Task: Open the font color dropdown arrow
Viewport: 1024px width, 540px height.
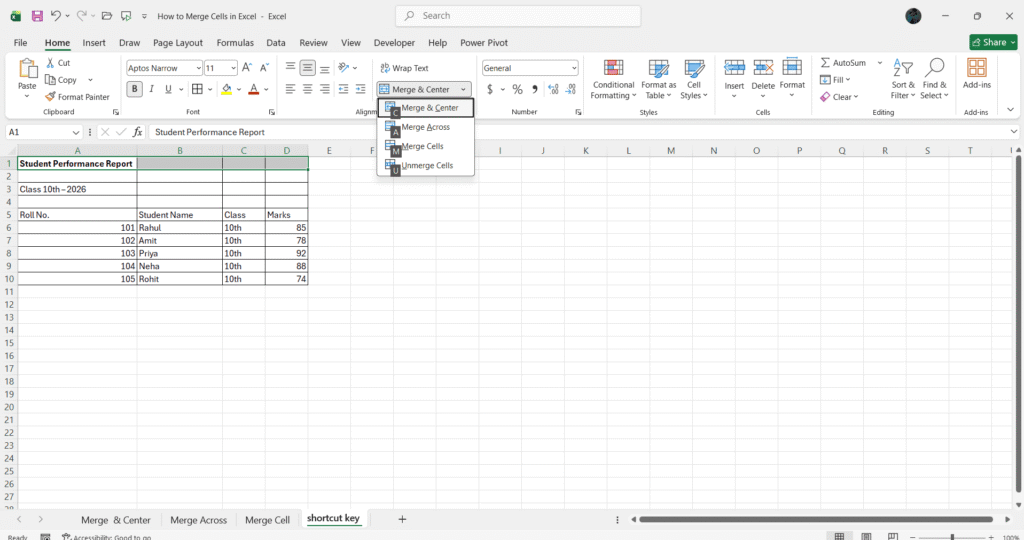Action: [x=266, y=89]
